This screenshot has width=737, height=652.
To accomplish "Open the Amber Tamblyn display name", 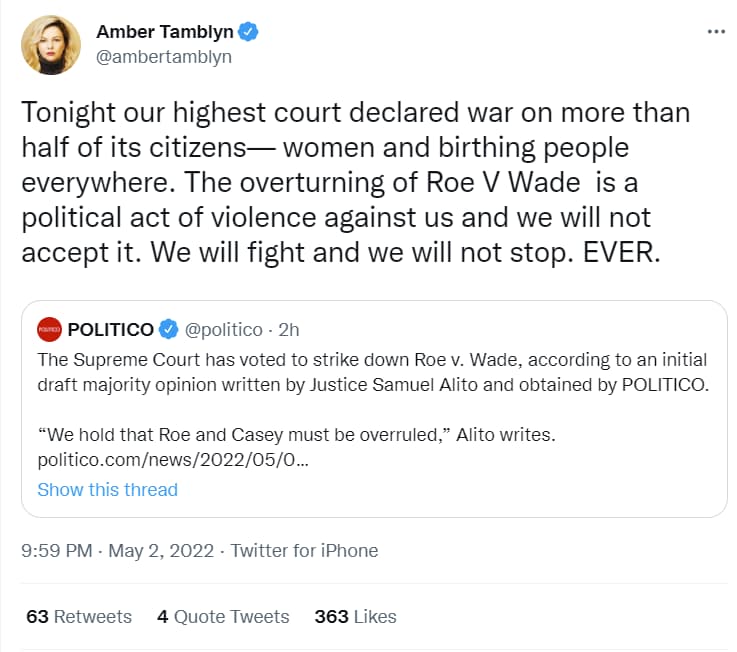I will pyautogui.click(x=165, y=31).
